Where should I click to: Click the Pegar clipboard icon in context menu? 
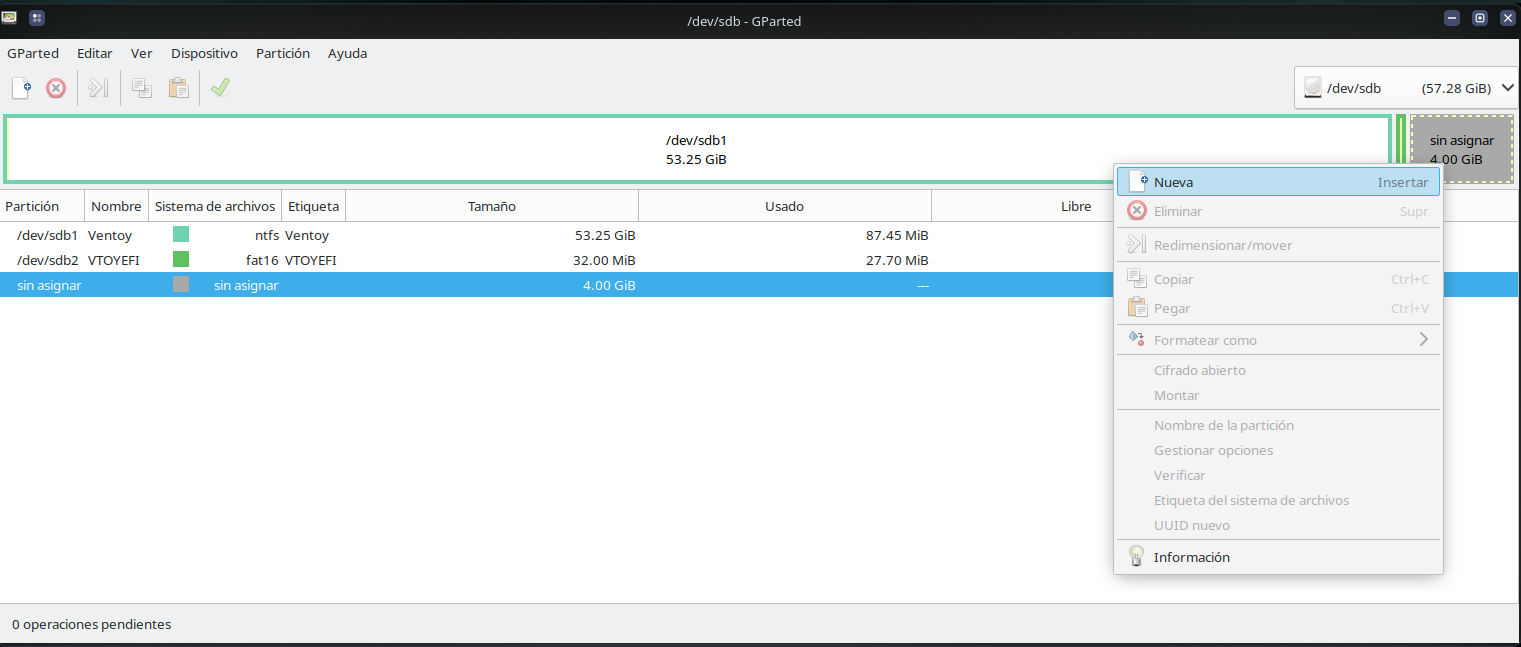point(1137,308)
